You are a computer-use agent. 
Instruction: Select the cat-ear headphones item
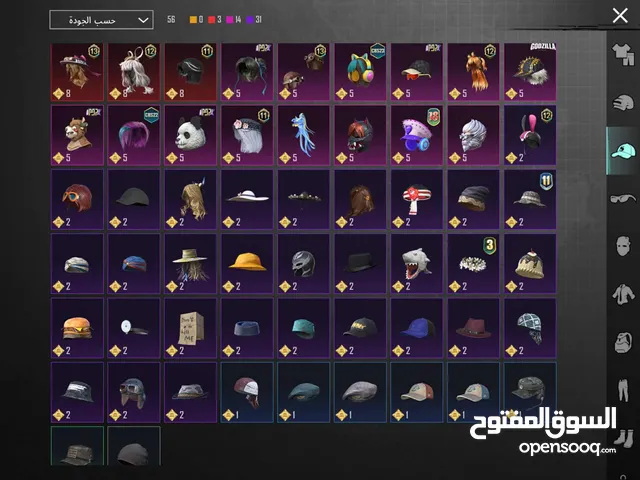click(360, 72)
